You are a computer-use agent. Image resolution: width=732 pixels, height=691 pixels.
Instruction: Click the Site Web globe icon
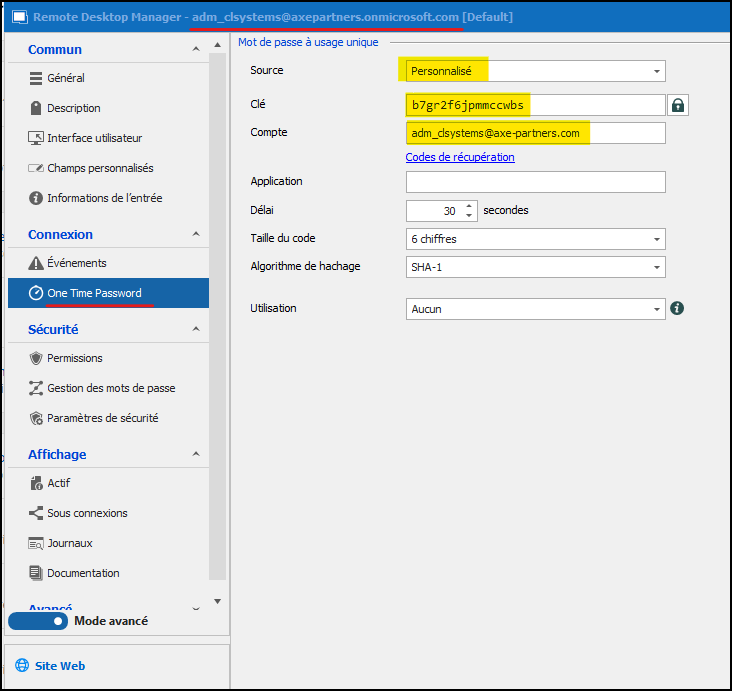tap(22, 666)
